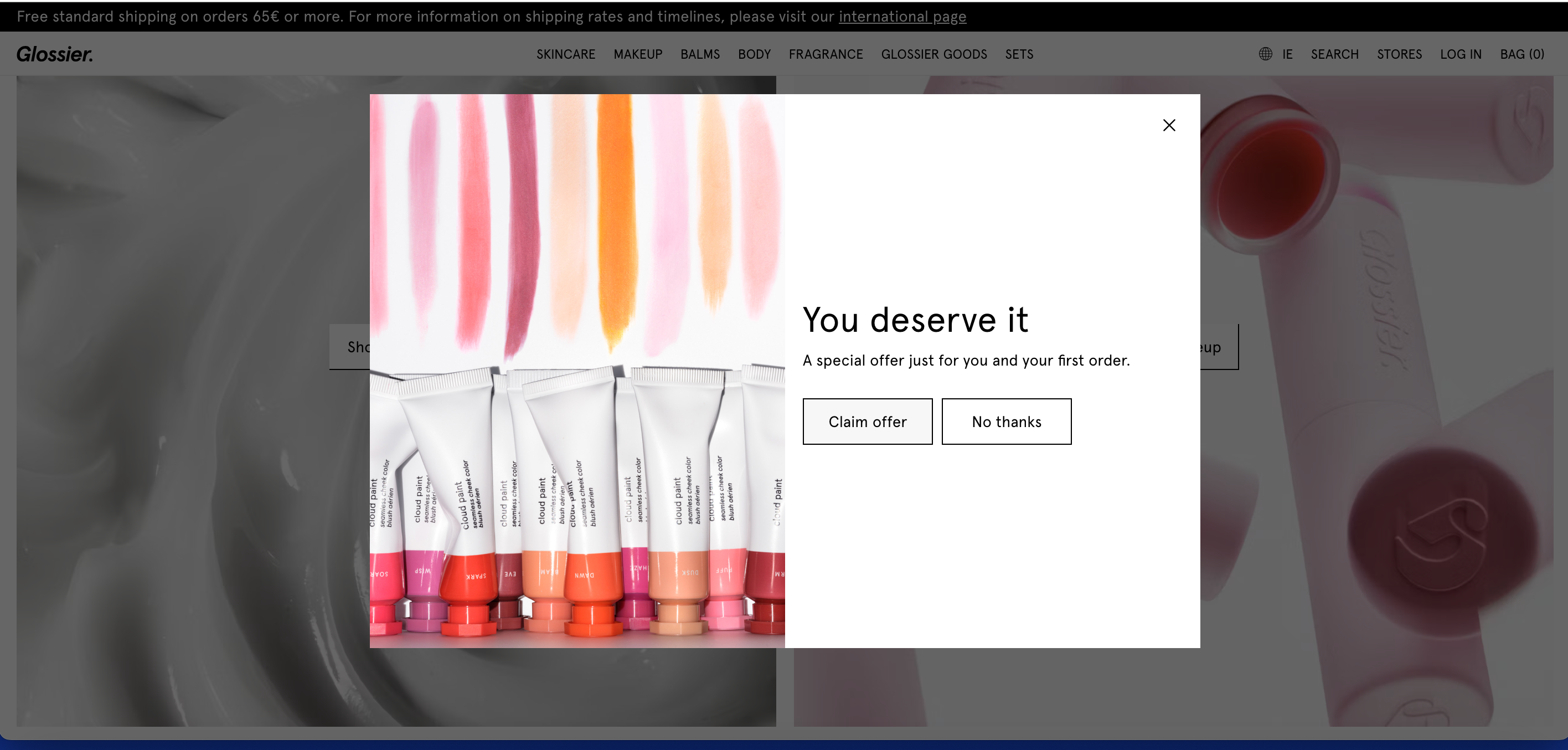This screenshot has height=750, width=1568.
Task: Click the Glossier logo
Action: [x=54, y=54]
